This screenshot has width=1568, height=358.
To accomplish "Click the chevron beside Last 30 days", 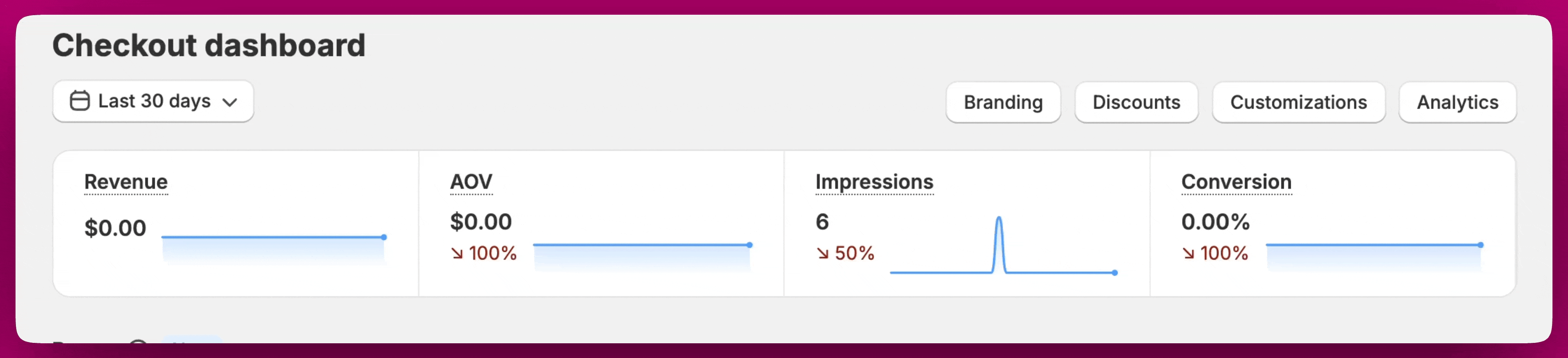I will coord(229,102).
